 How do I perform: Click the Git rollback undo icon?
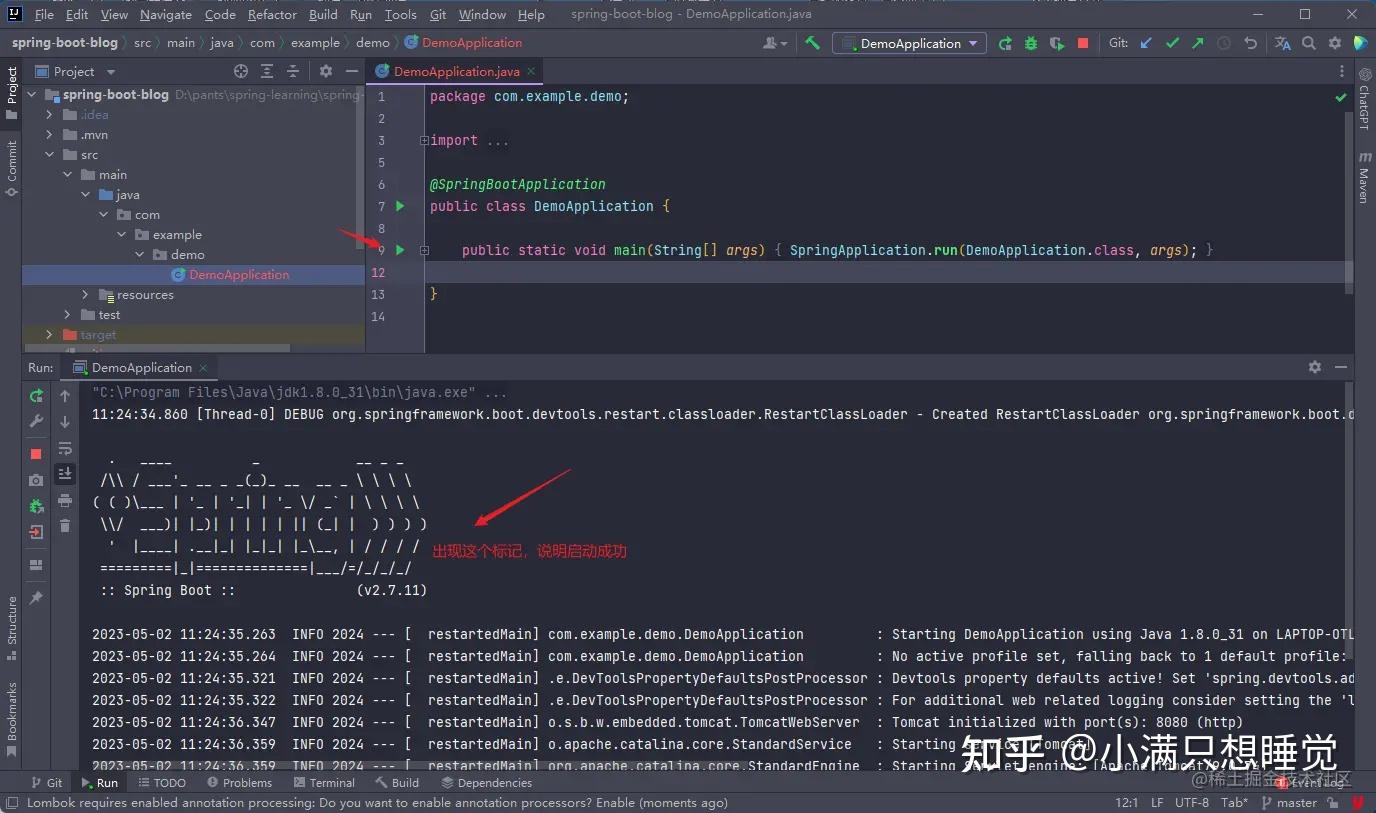click(1250, 43)
